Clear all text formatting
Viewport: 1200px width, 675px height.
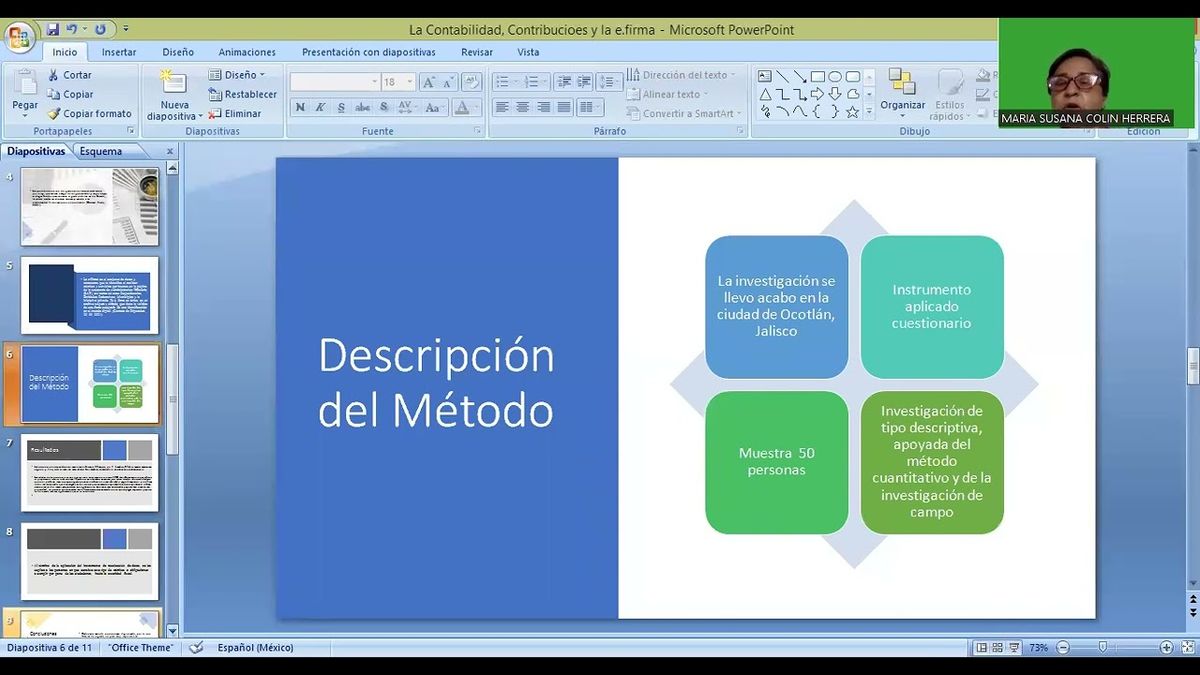[x=472, y=82]
